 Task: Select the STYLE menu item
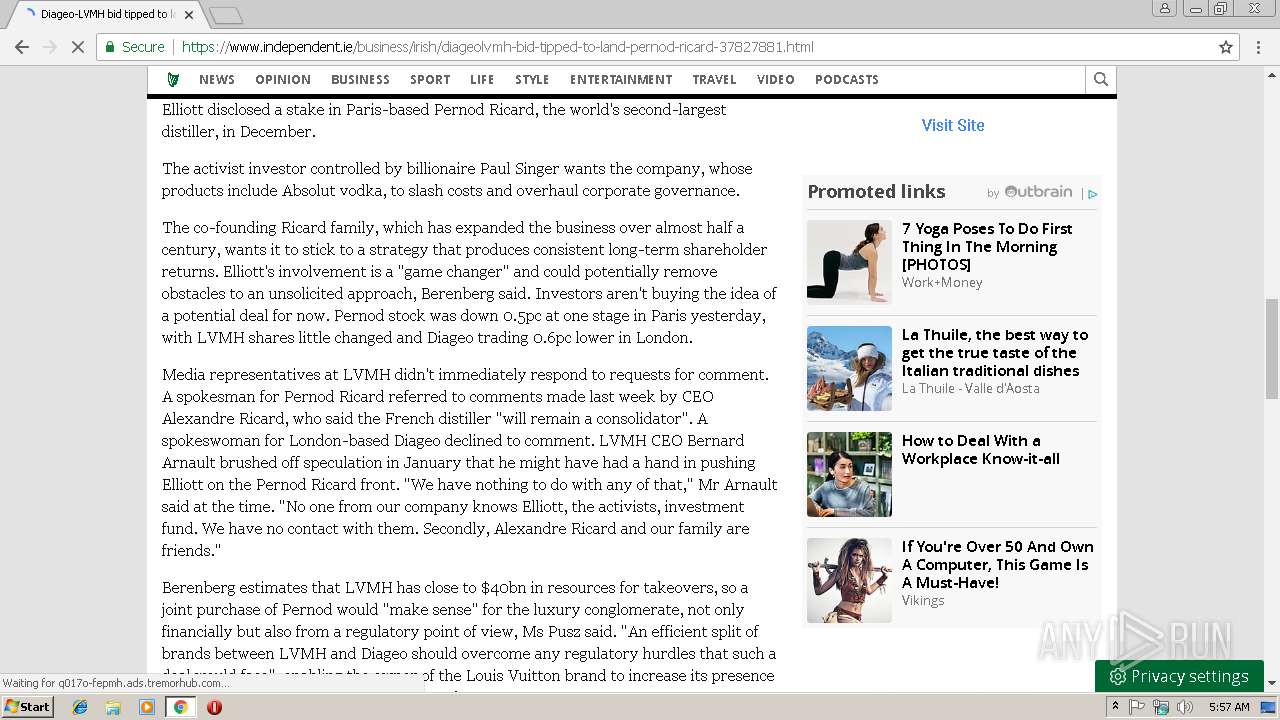click(x=532, y=80)
